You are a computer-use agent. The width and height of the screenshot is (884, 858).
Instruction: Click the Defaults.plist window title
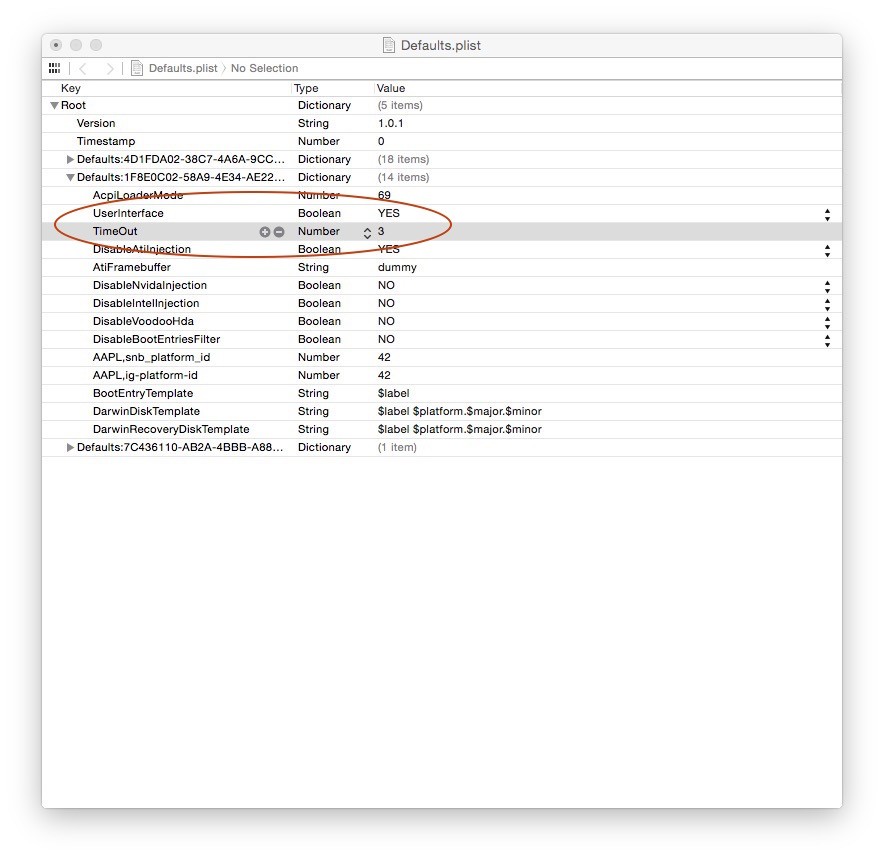click(x=440, y=45)
